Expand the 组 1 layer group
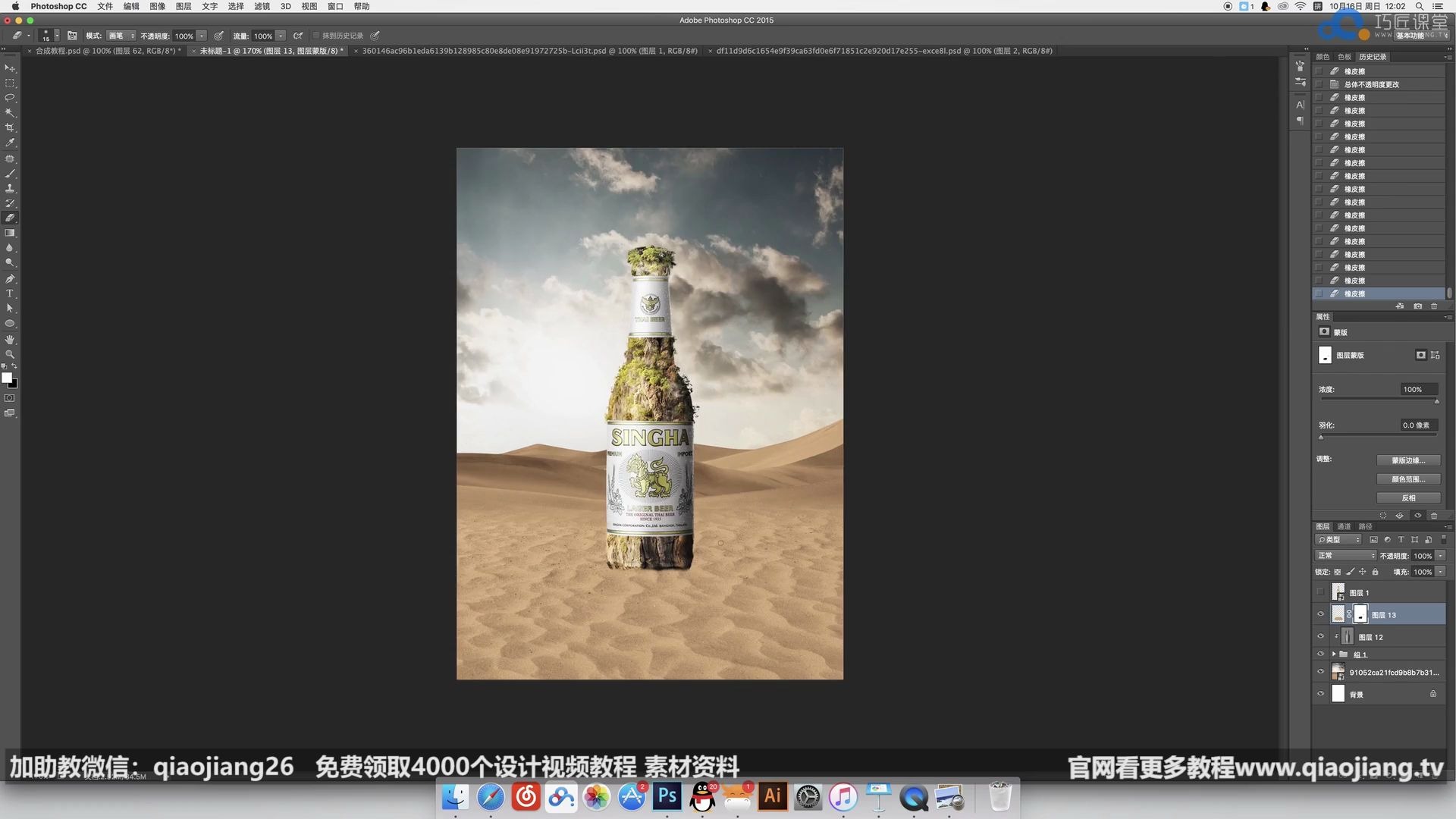1456x819 pixels. point(1334,654)
